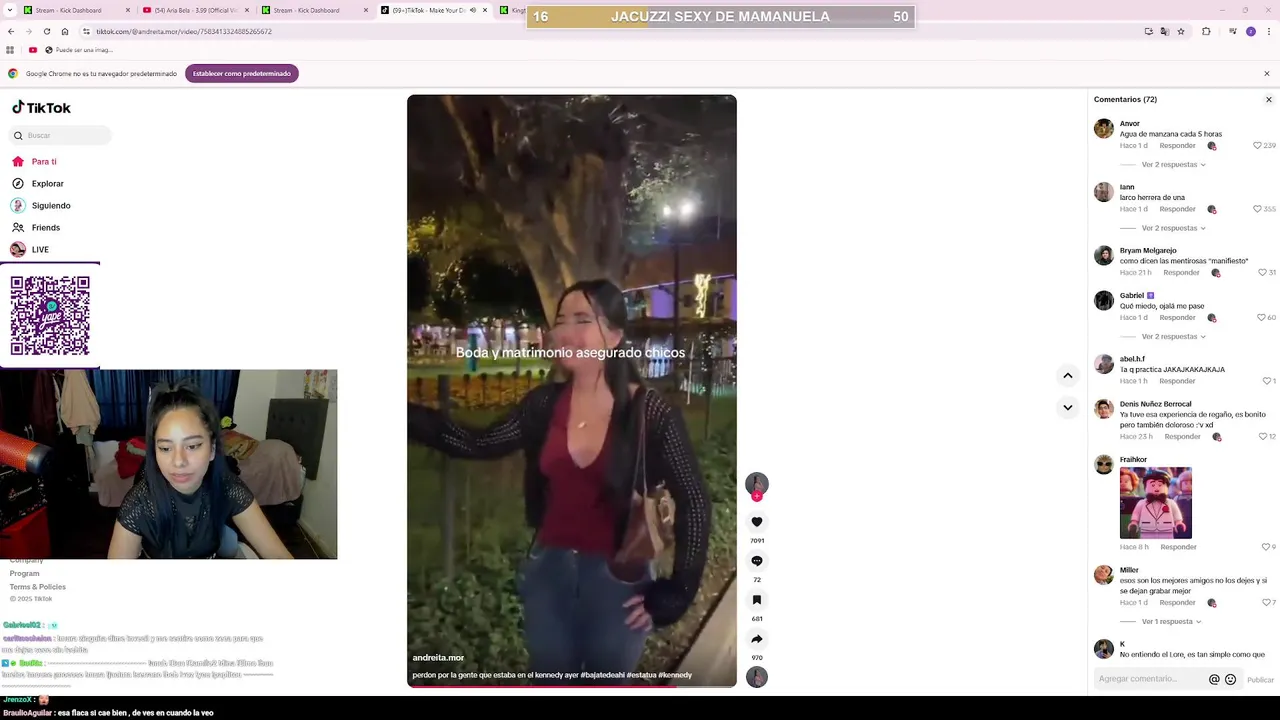
Task: Reply to abel.h.f's comment
Action: click(1177, 381)
